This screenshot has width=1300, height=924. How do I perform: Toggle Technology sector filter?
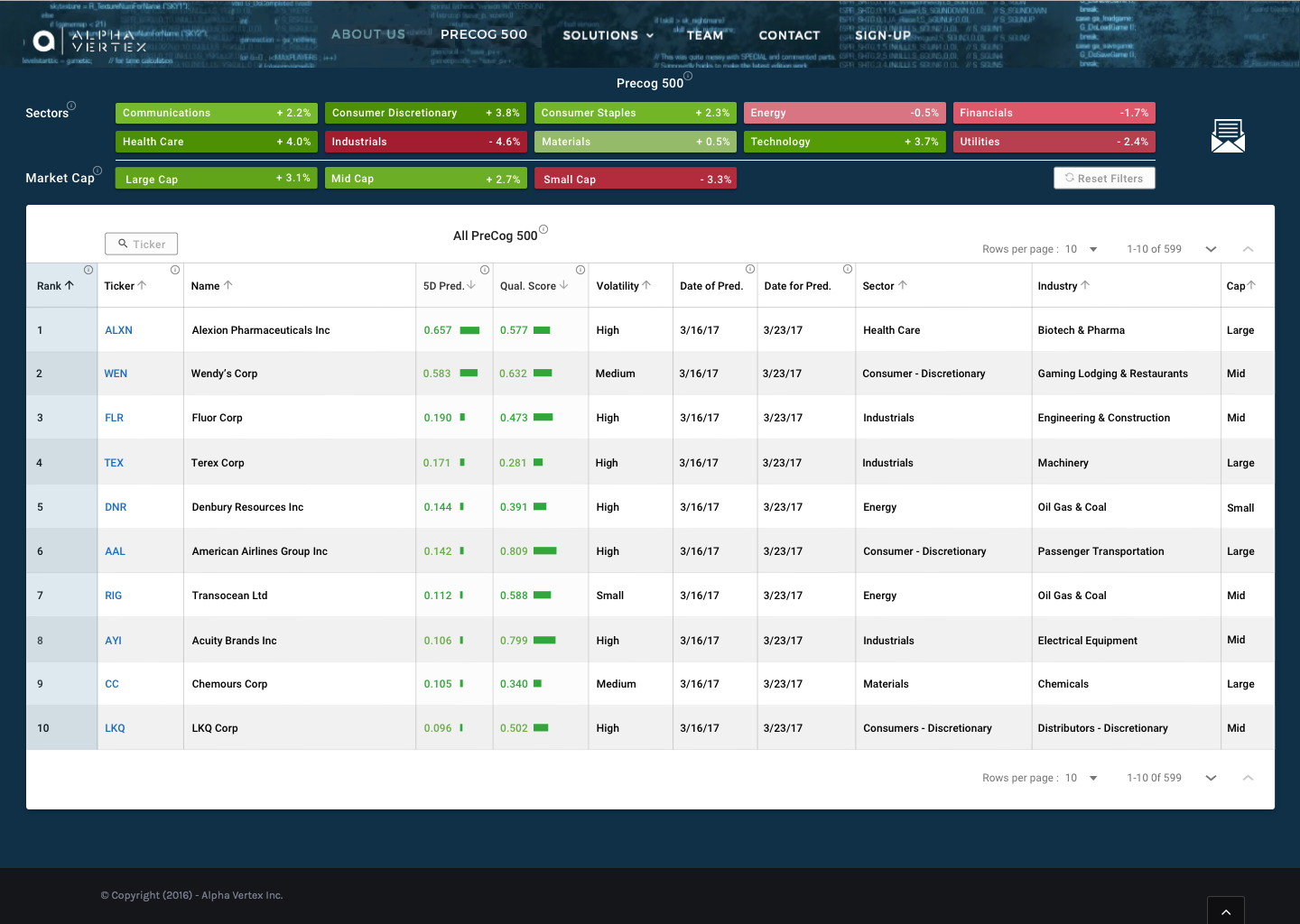845,142
